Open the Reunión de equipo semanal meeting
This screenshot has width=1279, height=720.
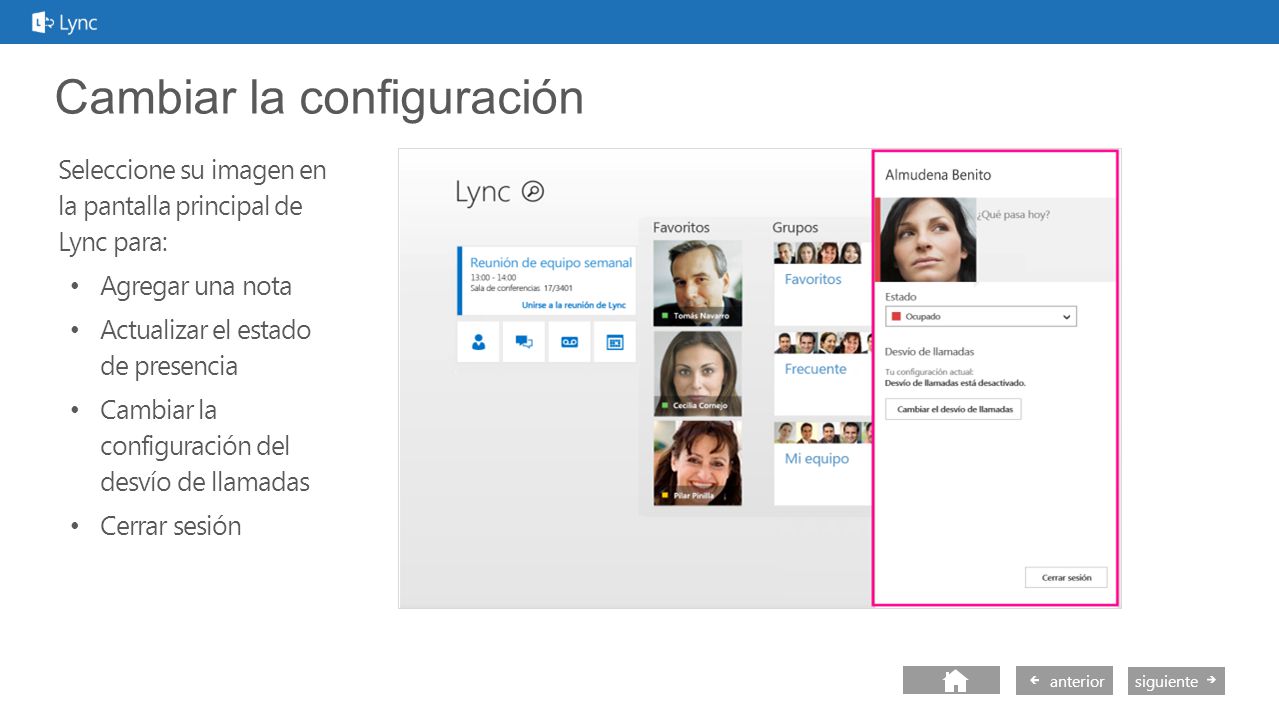coord(547,281)
